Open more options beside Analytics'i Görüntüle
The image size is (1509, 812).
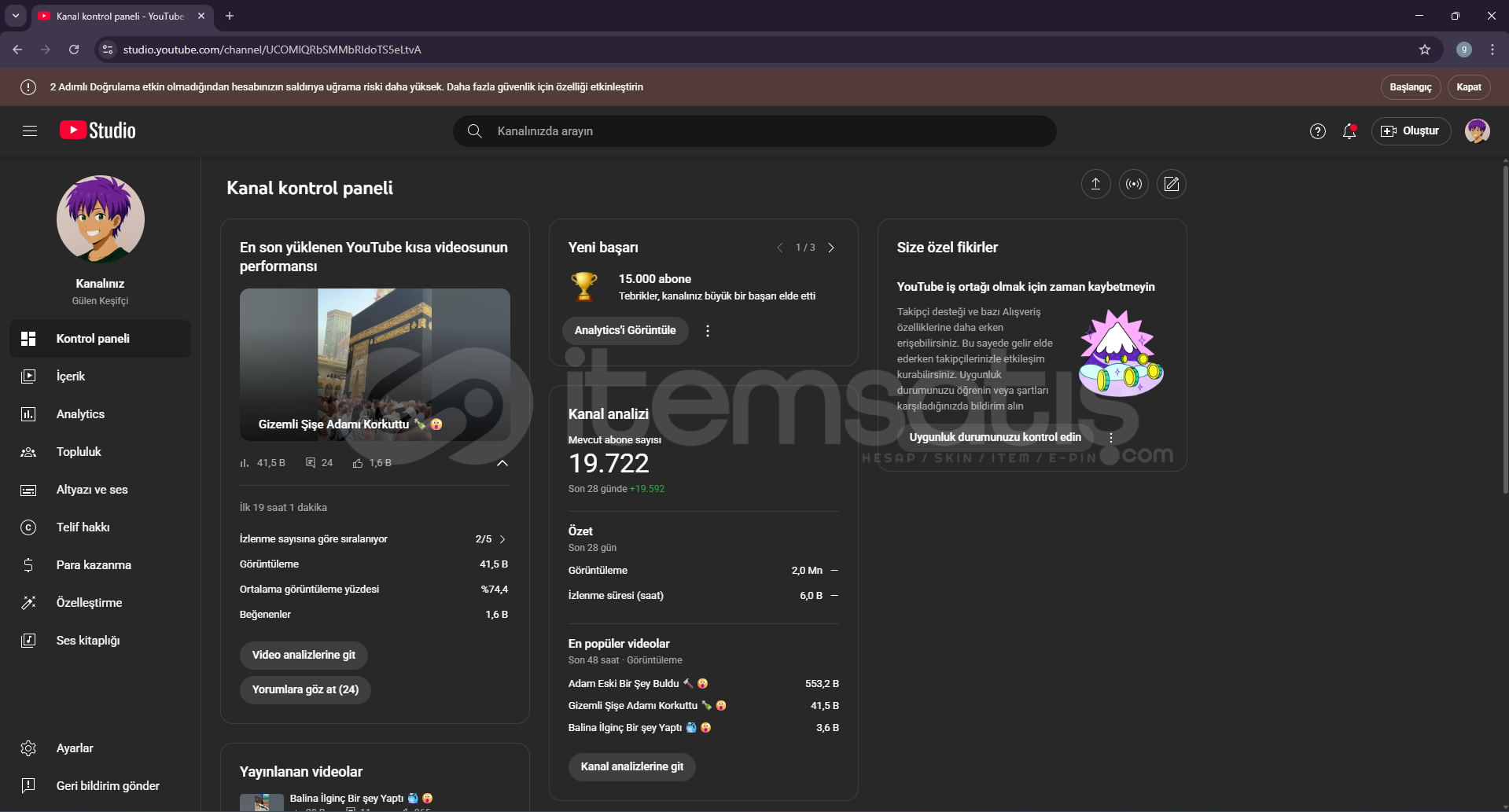pos(708,331)
